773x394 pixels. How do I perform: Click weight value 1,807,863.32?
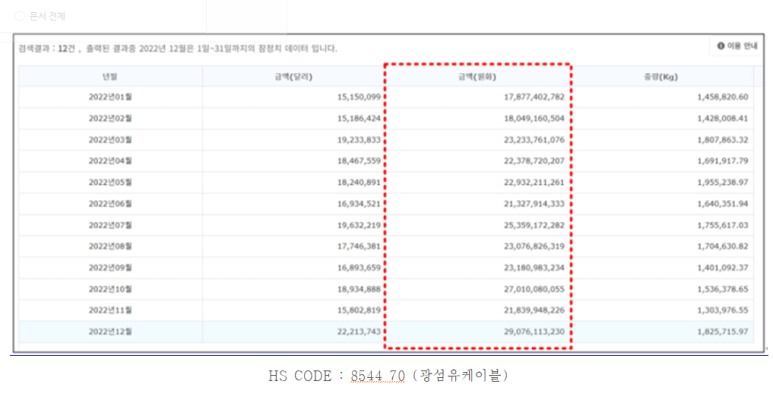point(723,140)
